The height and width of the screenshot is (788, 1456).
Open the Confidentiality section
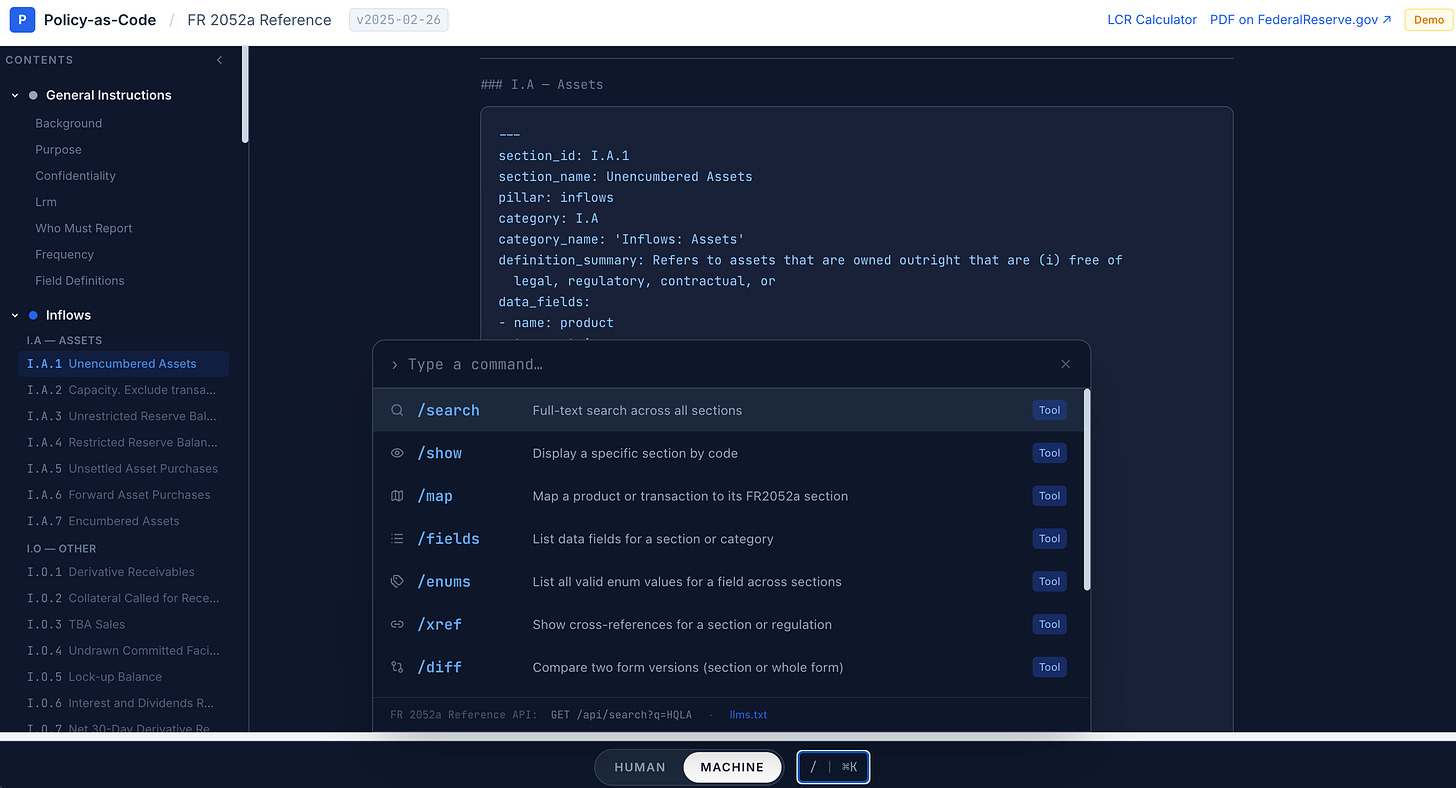(x=76, y=175)
